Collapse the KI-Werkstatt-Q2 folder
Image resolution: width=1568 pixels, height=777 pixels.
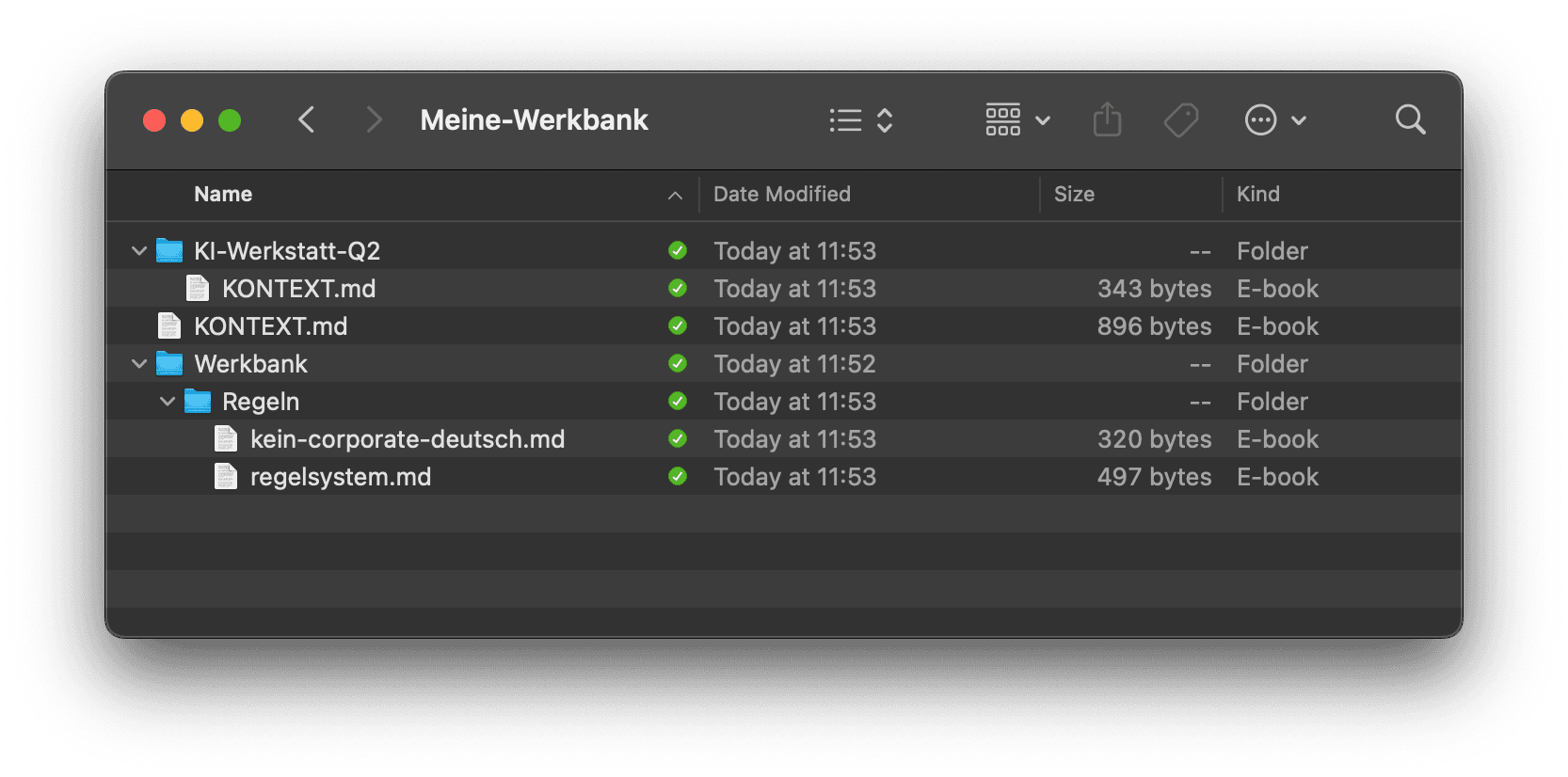139,251
